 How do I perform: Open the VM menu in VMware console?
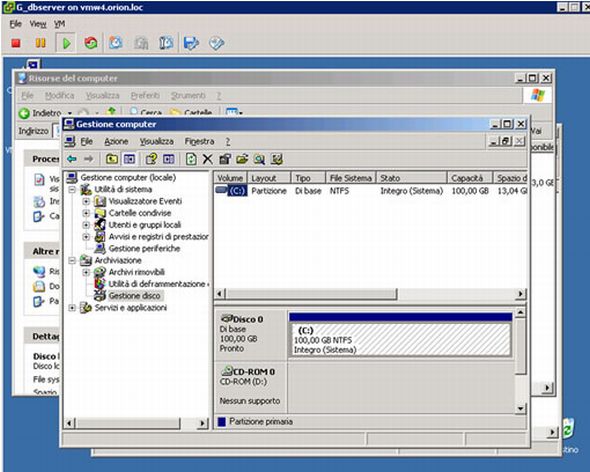point(59,24)
